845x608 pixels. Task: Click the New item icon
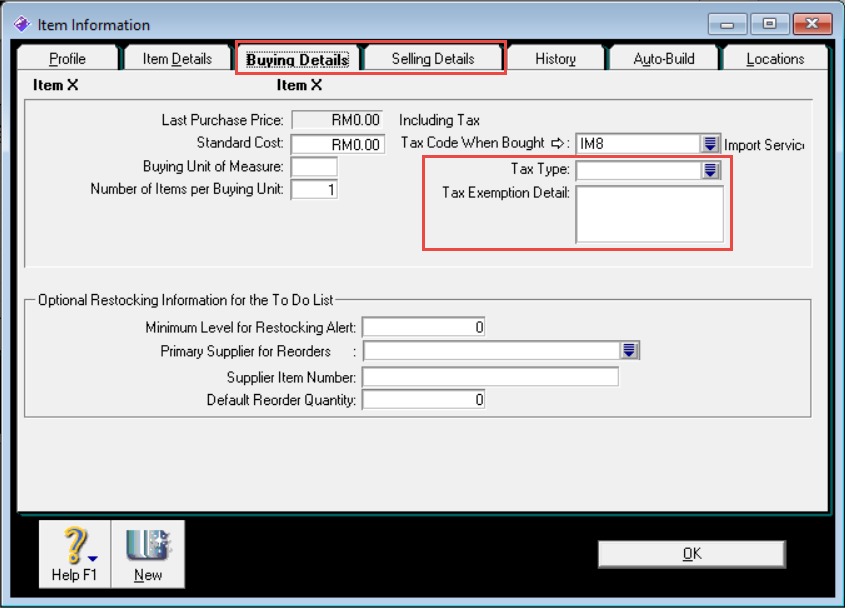147,547
